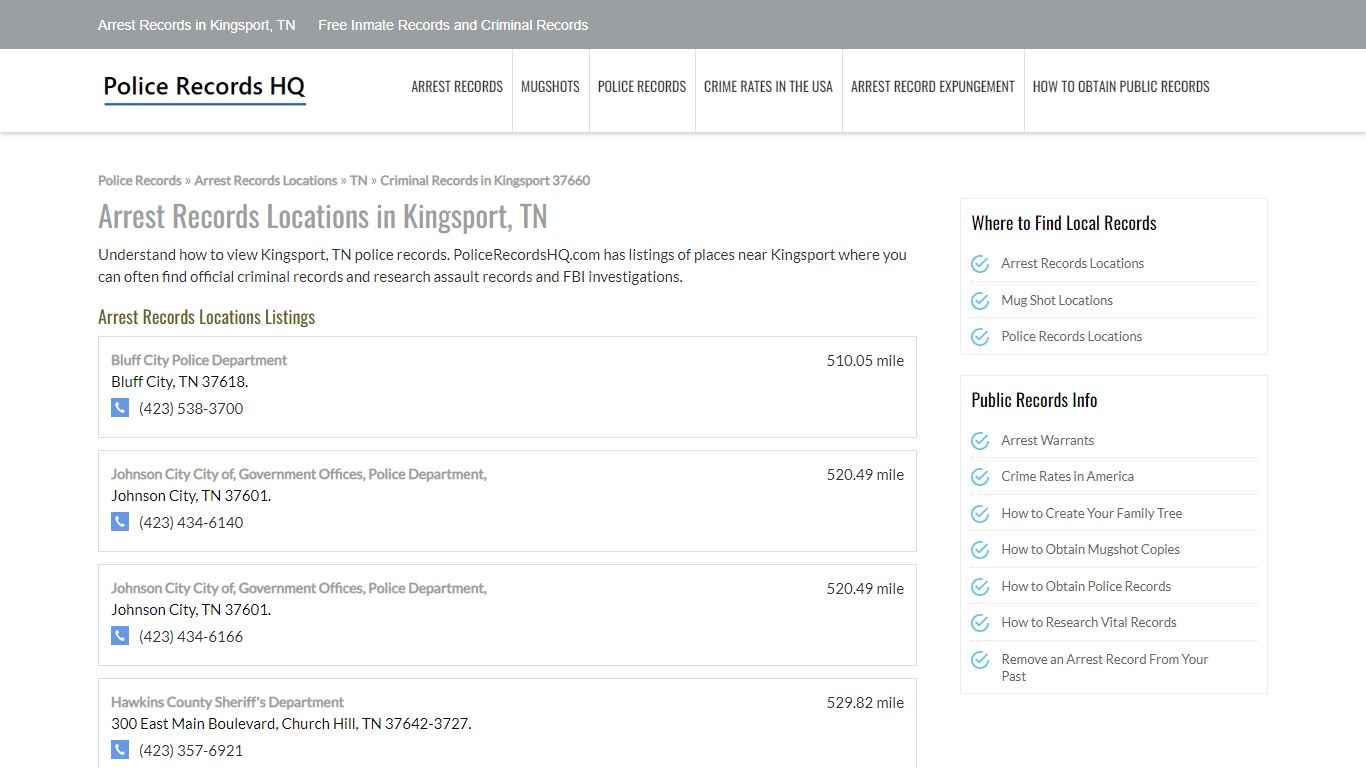Open Johnson City listing with phone 434-6166

[299, 588]
